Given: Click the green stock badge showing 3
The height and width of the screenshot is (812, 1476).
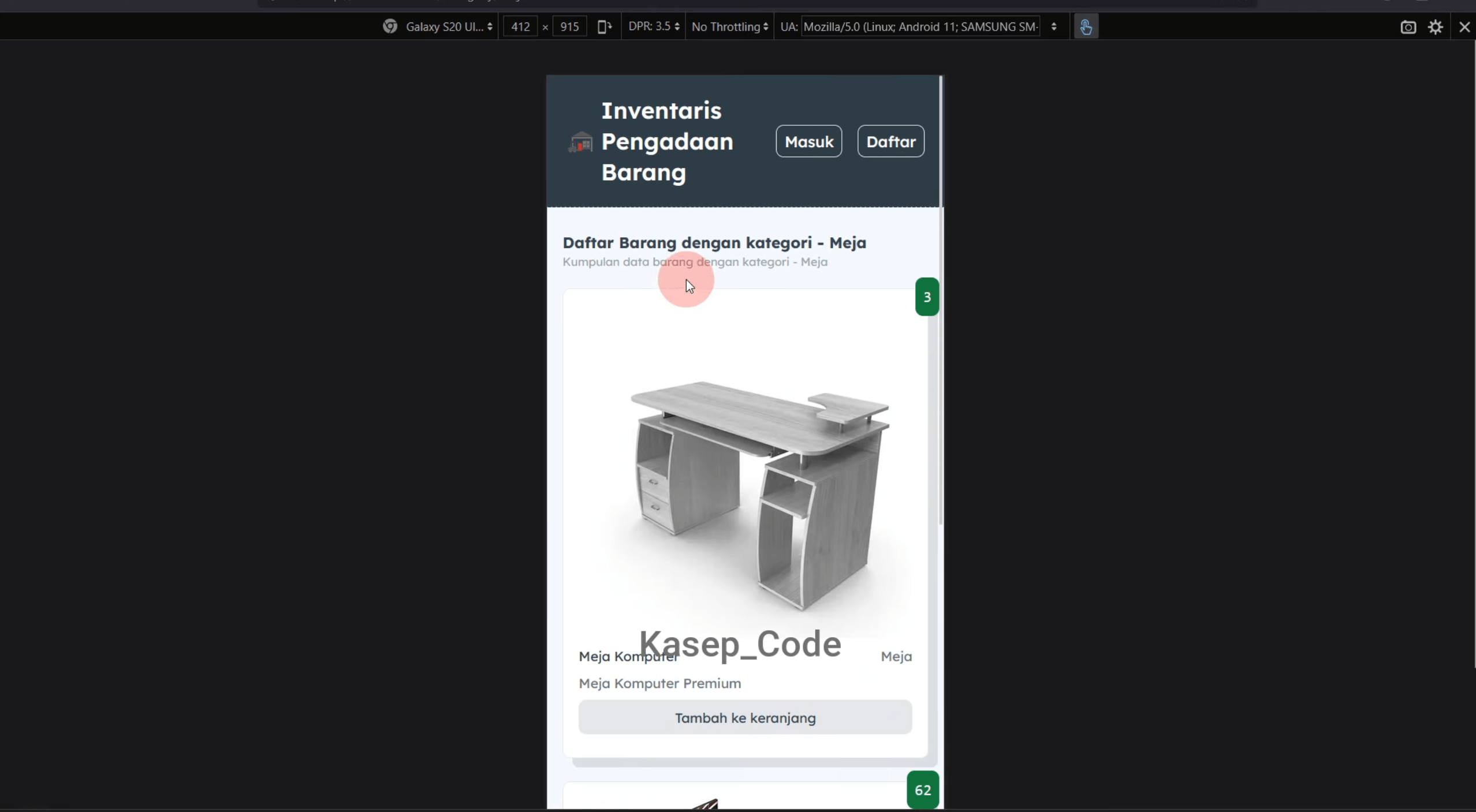Looking at the screenshot, I should click(x=927, y=297).
